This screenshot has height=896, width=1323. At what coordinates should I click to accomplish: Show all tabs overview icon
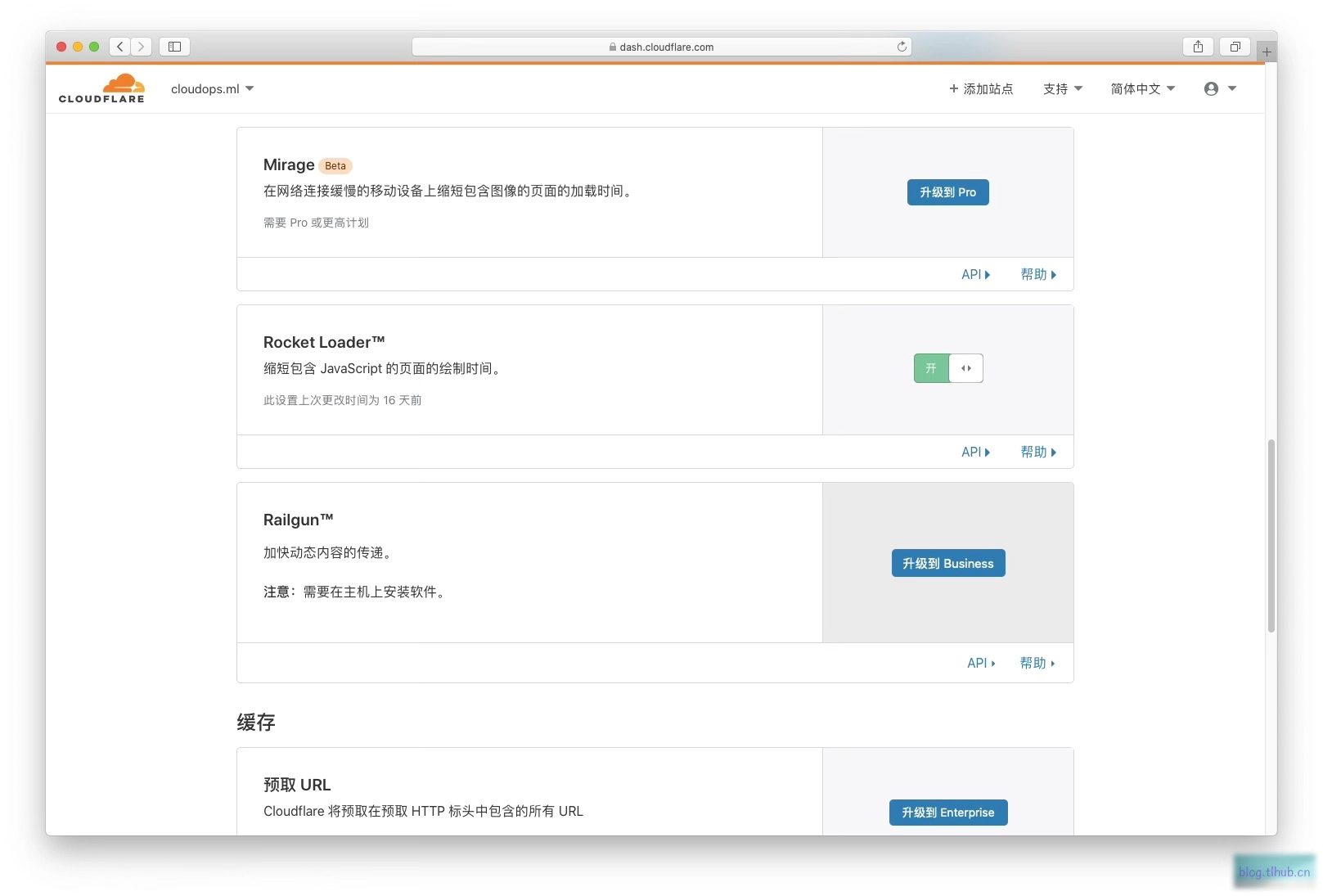click(x=1235, y=47)
